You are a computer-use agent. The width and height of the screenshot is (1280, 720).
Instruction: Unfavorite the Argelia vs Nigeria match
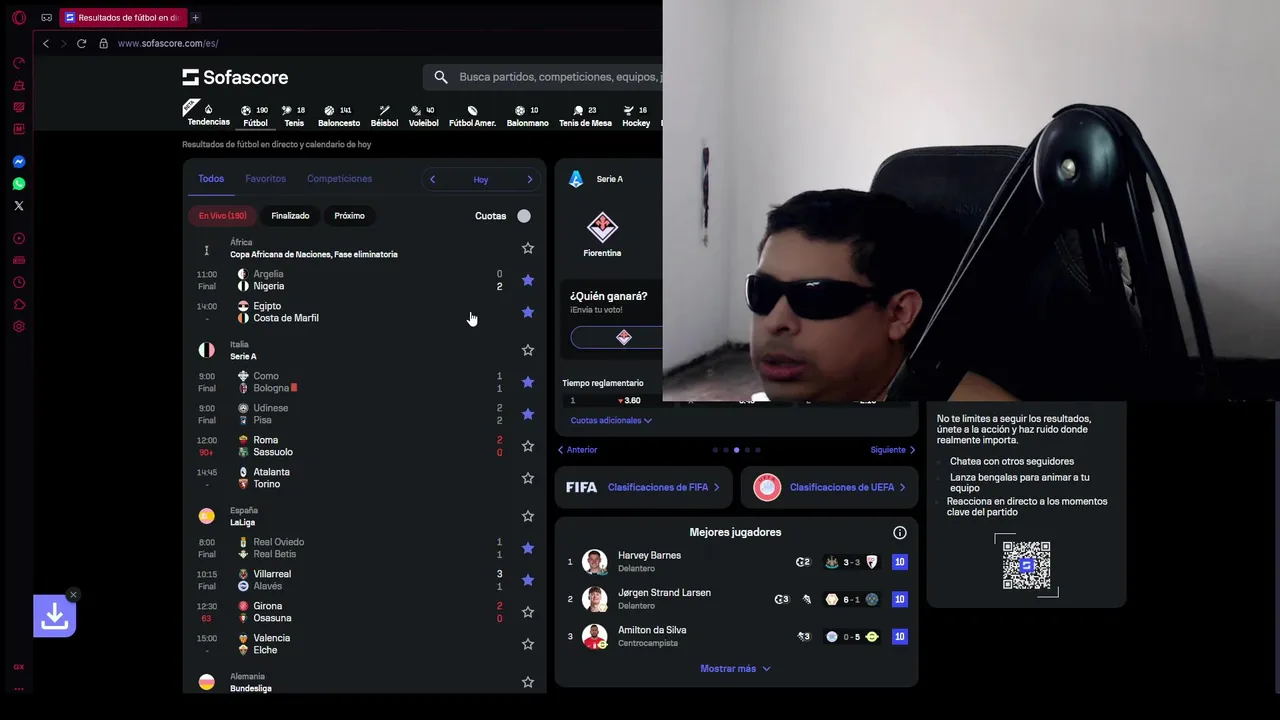[x=528, y=280]
